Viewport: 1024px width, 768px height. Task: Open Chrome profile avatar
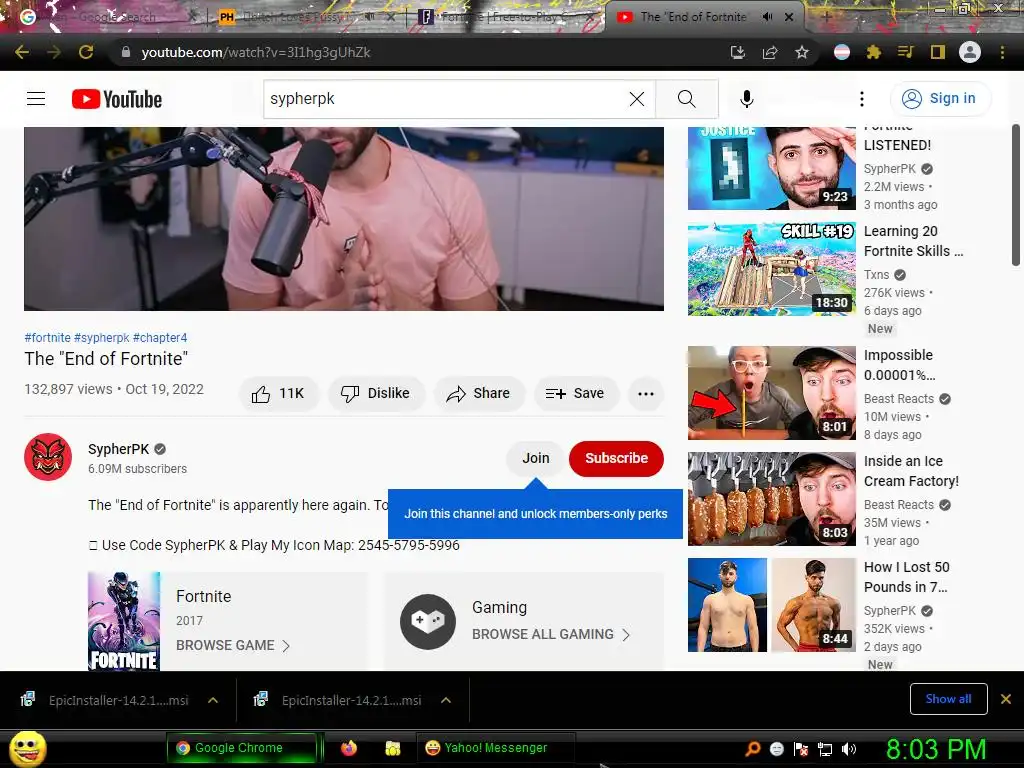pyautogui.click(x=970, y=52)
